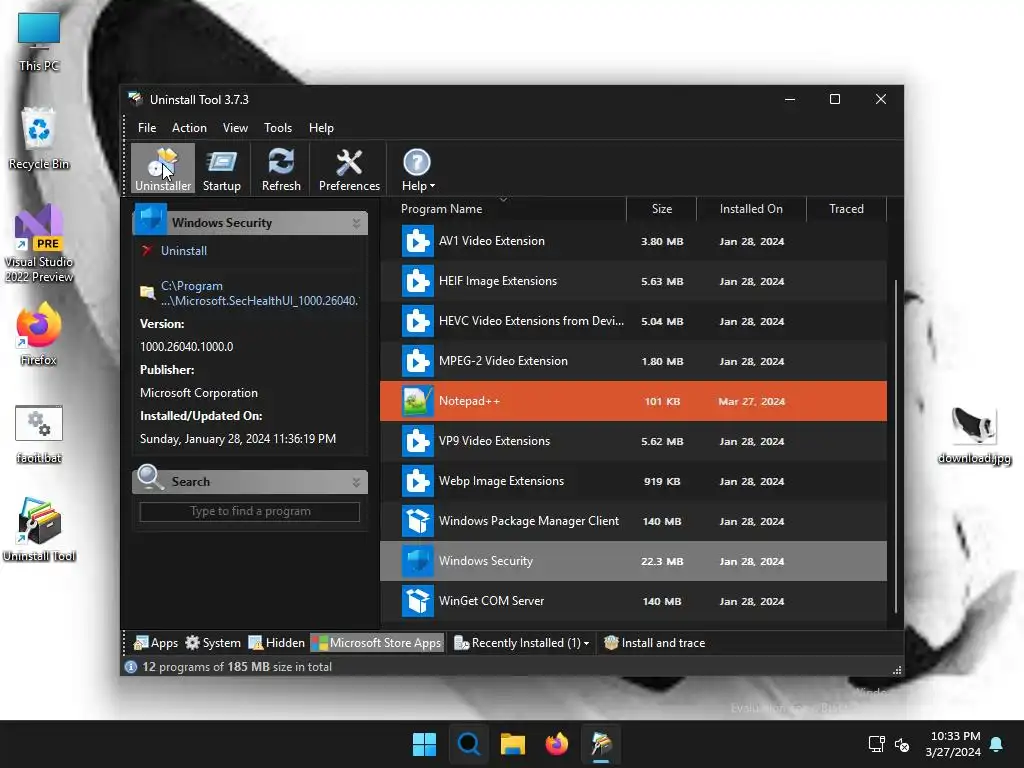Screen dimensions: 1024x768
Task: Select the 'HEIF Image Extensions' name text
Action: (x=498, y=281)
